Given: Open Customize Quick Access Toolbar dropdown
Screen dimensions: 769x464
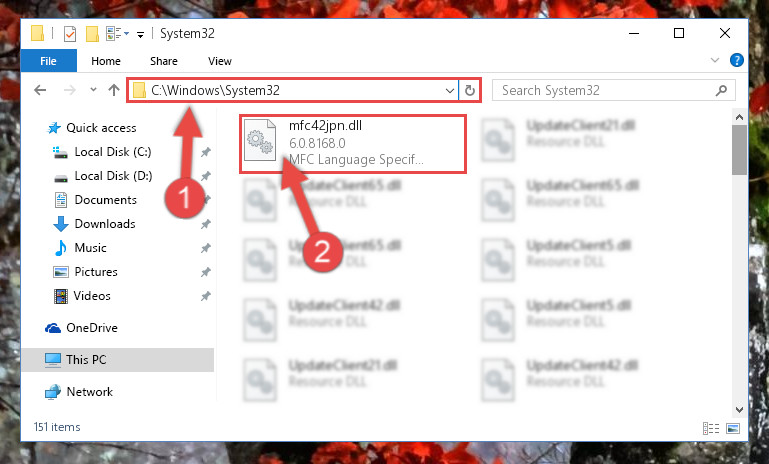Looking at the screenshot, I should click(140, 34).
